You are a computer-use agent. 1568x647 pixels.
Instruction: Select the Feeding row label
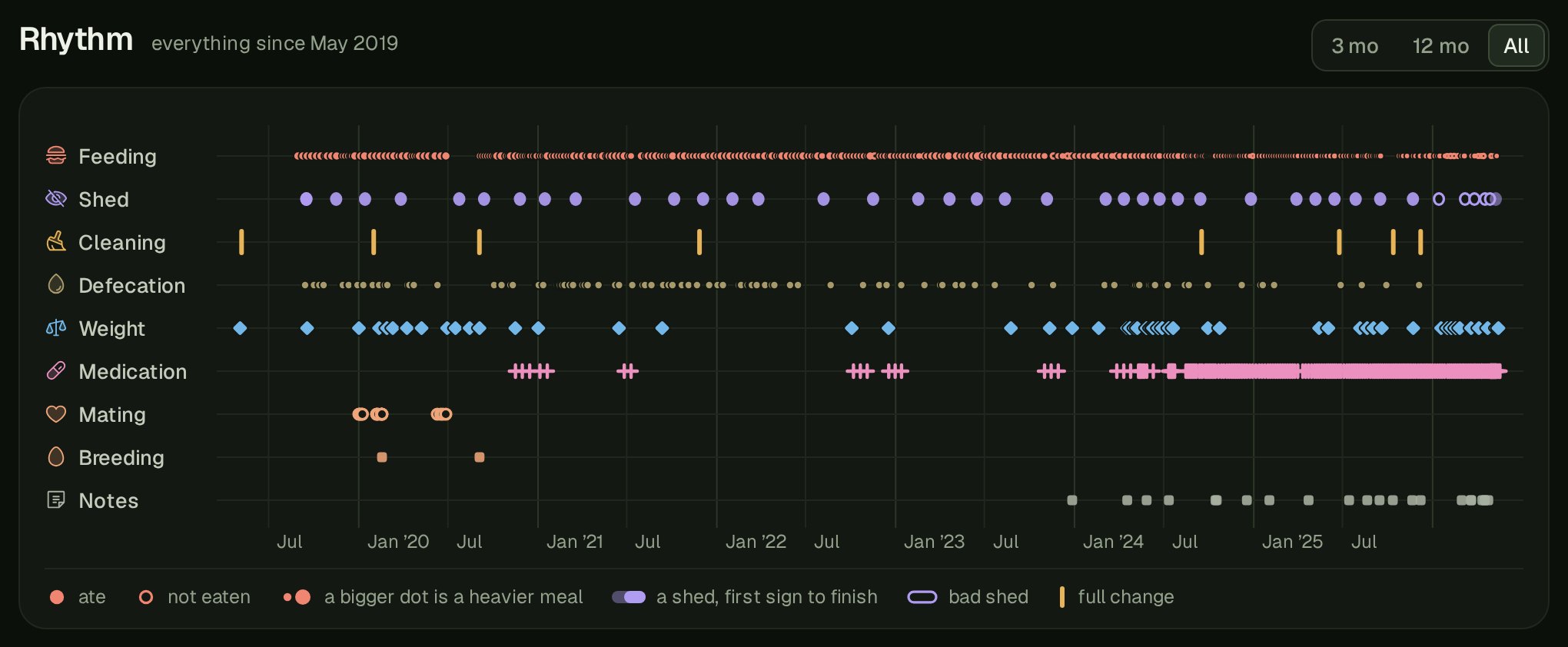click(118, 157)
